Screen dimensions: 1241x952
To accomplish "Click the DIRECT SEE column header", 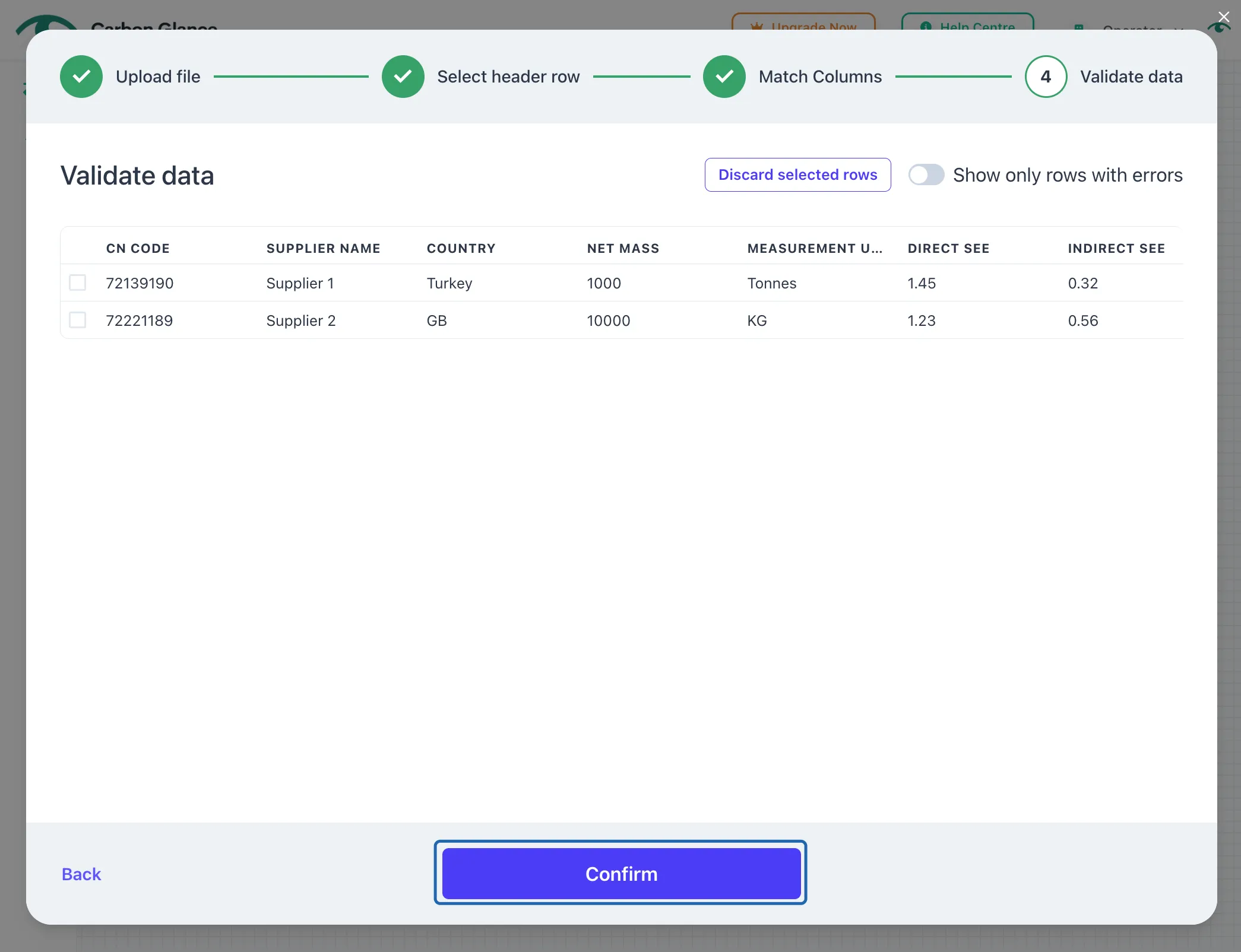I will click(x=948, y=248).
